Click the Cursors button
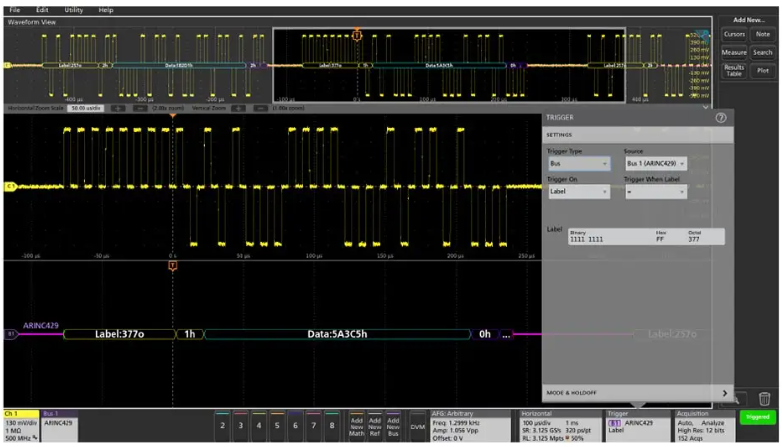Image resolution: width=782 pixels, height=447 pixels. point(734,34)
